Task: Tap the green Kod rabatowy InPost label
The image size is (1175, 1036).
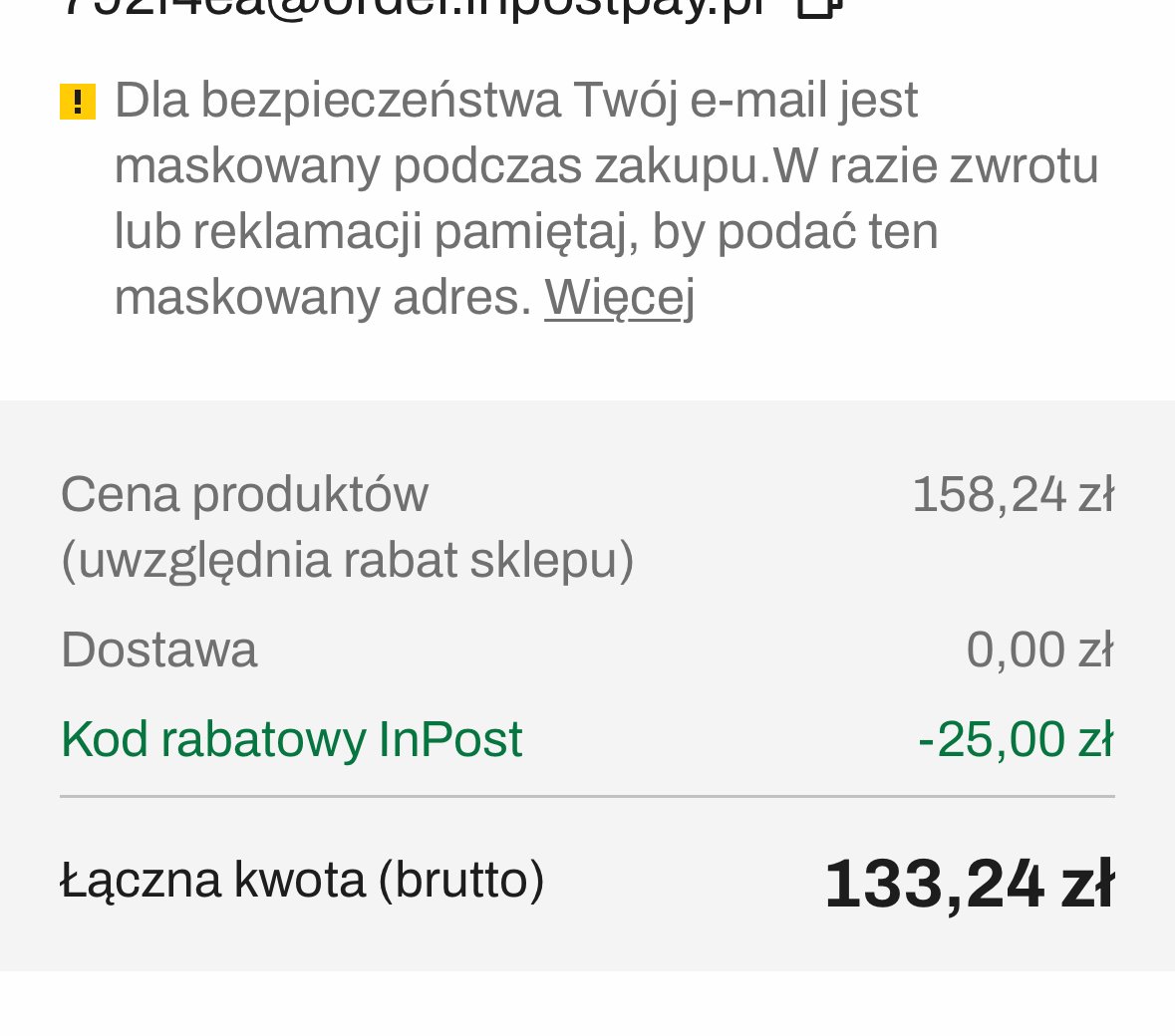Action: [291, 739]
